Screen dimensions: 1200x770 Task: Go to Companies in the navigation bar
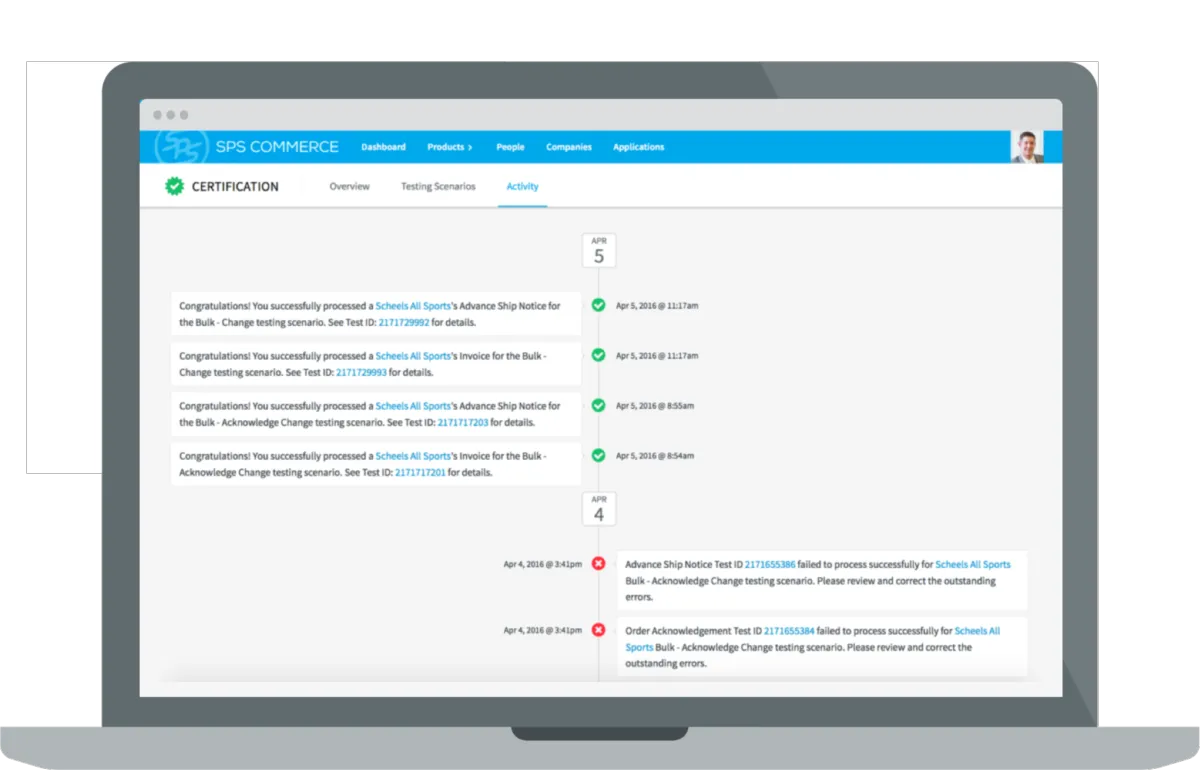[569, 147]
